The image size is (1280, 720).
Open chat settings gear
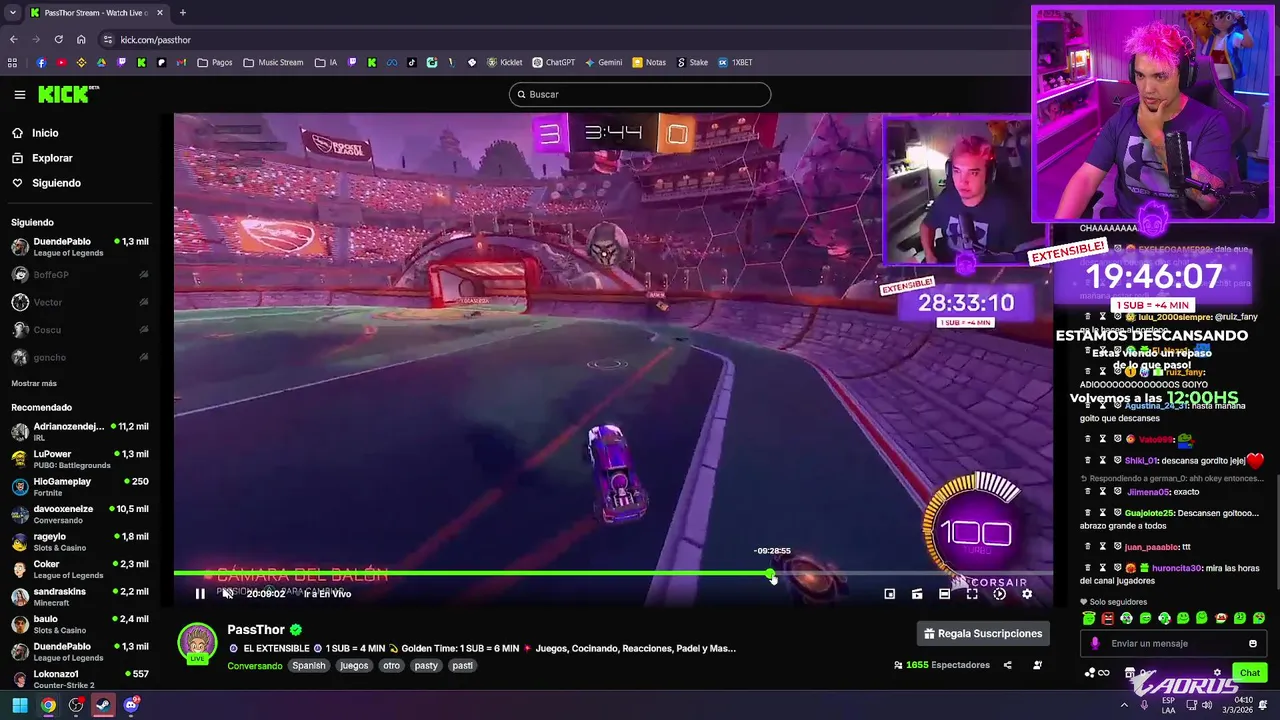tap(1217, 673)
